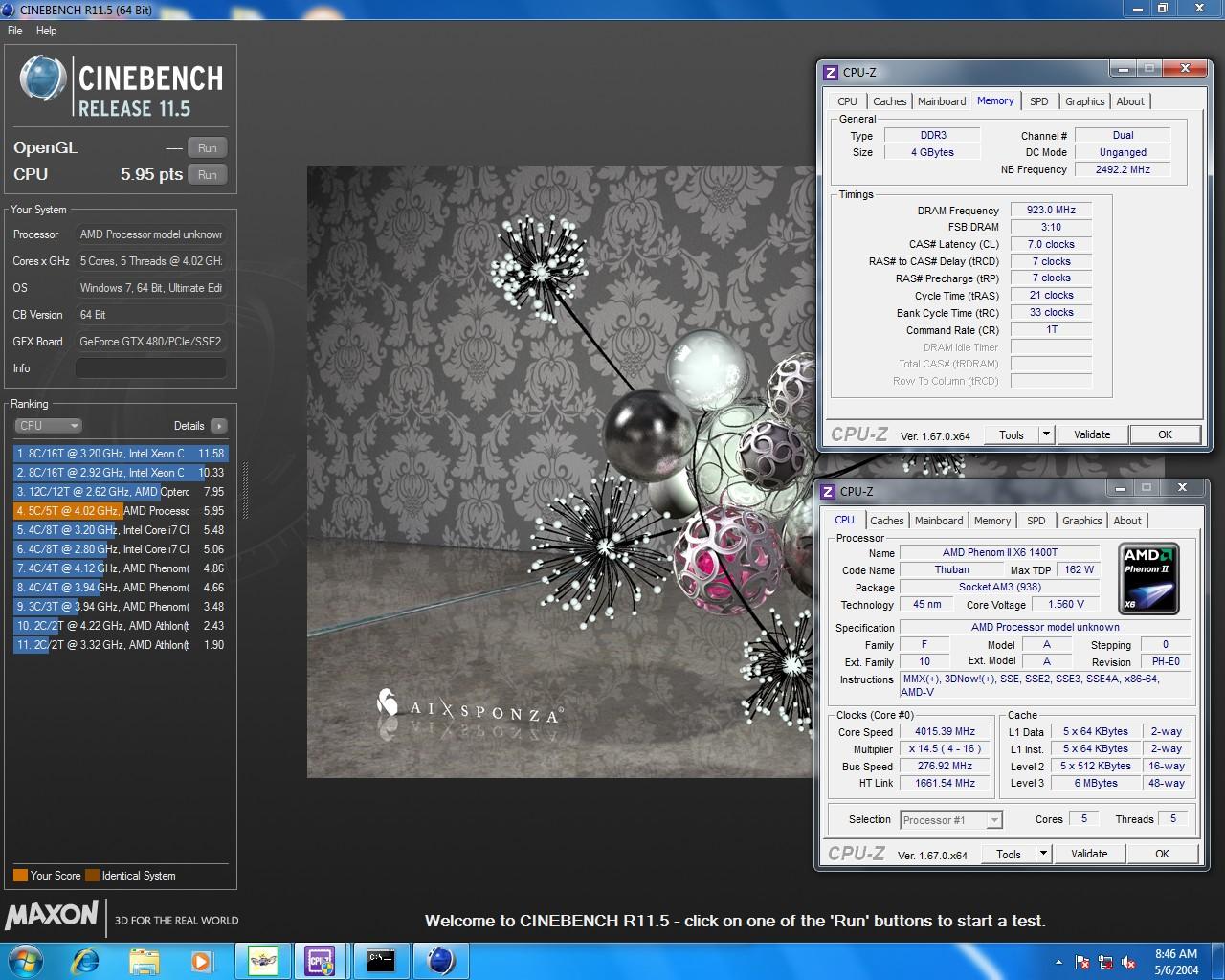Click OK in lower CPU-Z window

[x=1162, y=854]
